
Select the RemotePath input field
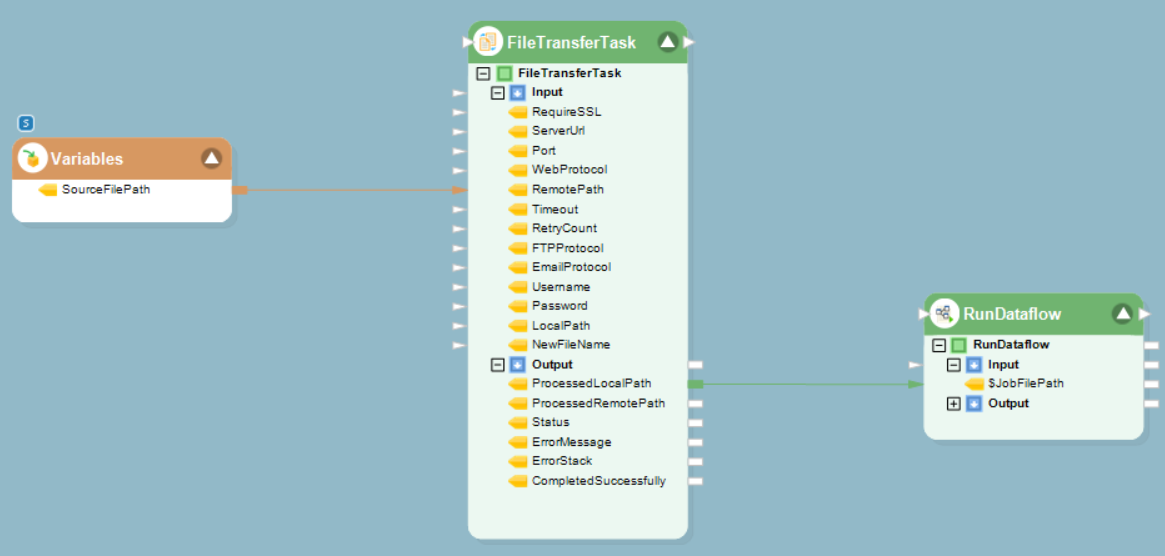[x=567, y=189]
